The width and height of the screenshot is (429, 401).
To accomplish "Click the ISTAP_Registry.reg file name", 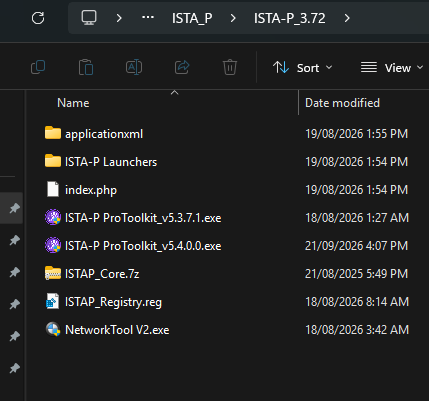I will click(113, 302).
